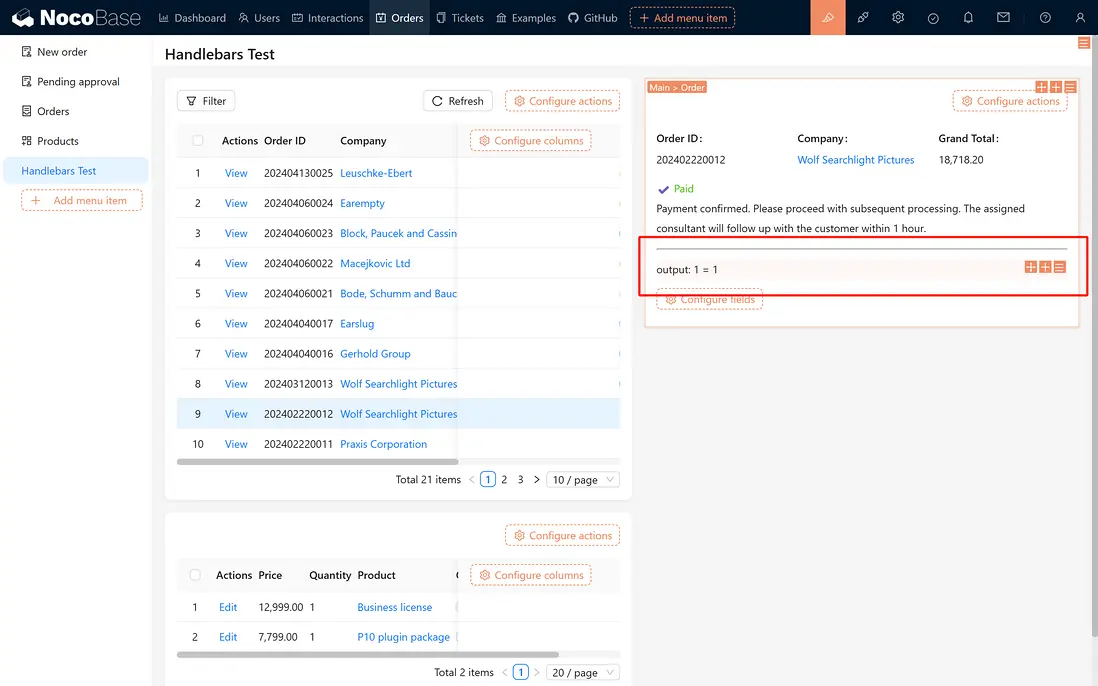Toggle select-all checkbox in products table header

point(195,575)
